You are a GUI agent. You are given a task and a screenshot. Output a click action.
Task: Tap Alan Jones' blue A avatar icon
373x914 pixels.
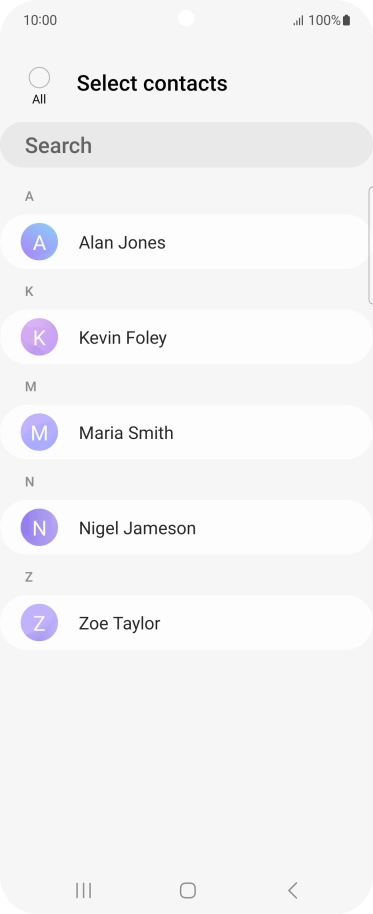pos(39,241)
